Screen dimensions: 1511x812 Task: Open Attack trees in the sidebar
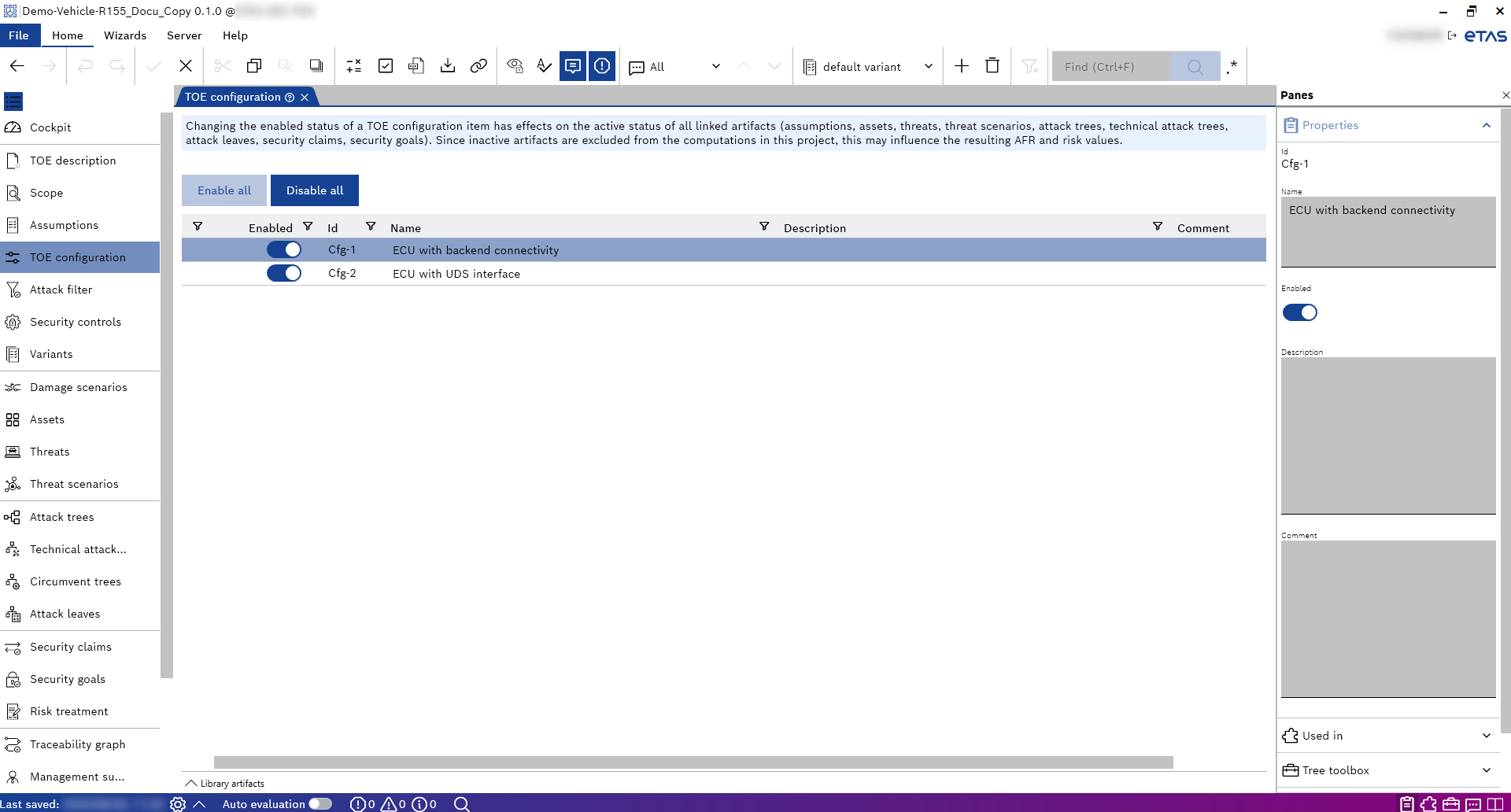62,517
